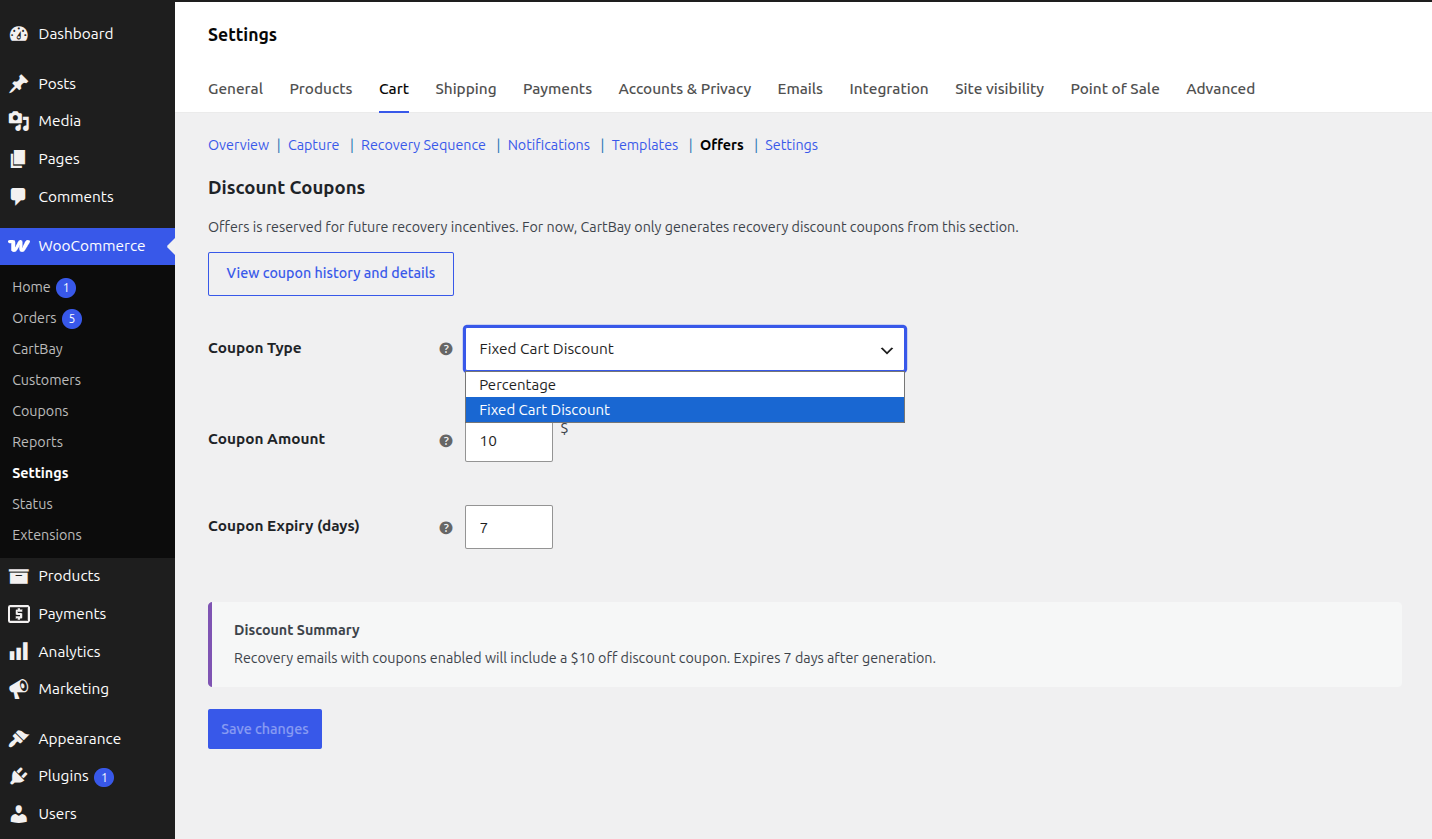Collapse the Coupon Type dropdown chevron
1432x839 pixels.
click(886, 350)
